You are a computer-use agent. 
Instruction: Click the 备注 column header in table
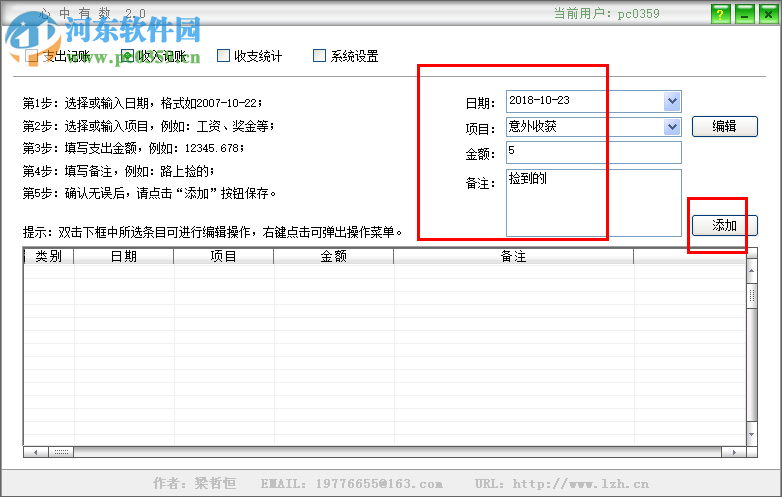514,256
